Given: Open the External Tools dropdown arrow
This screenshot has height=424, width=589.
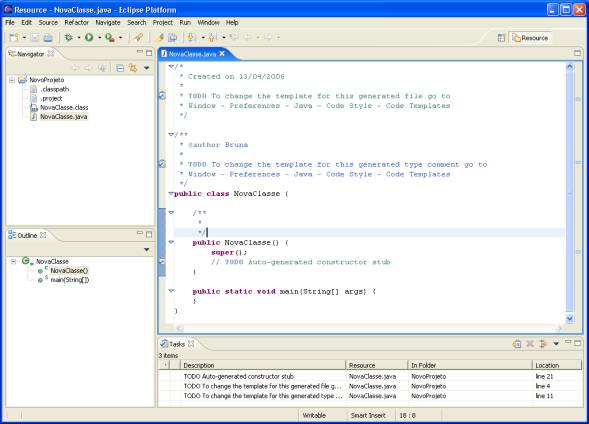Looking at the screenshot, I should click(120, 38).
